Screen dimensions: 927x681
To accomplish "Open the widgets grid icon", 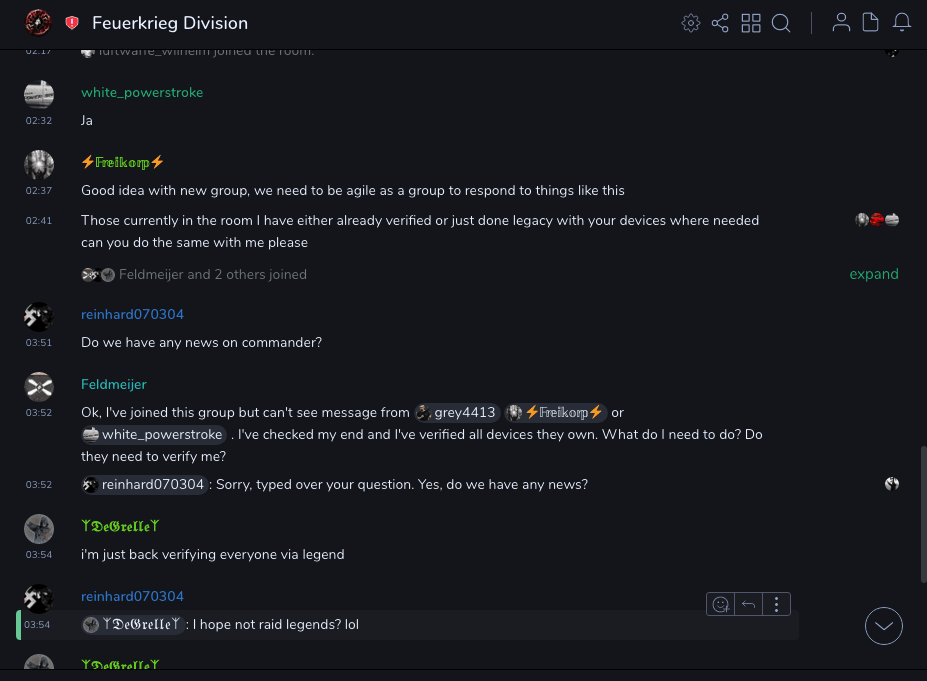I will (x=751, y=23).
